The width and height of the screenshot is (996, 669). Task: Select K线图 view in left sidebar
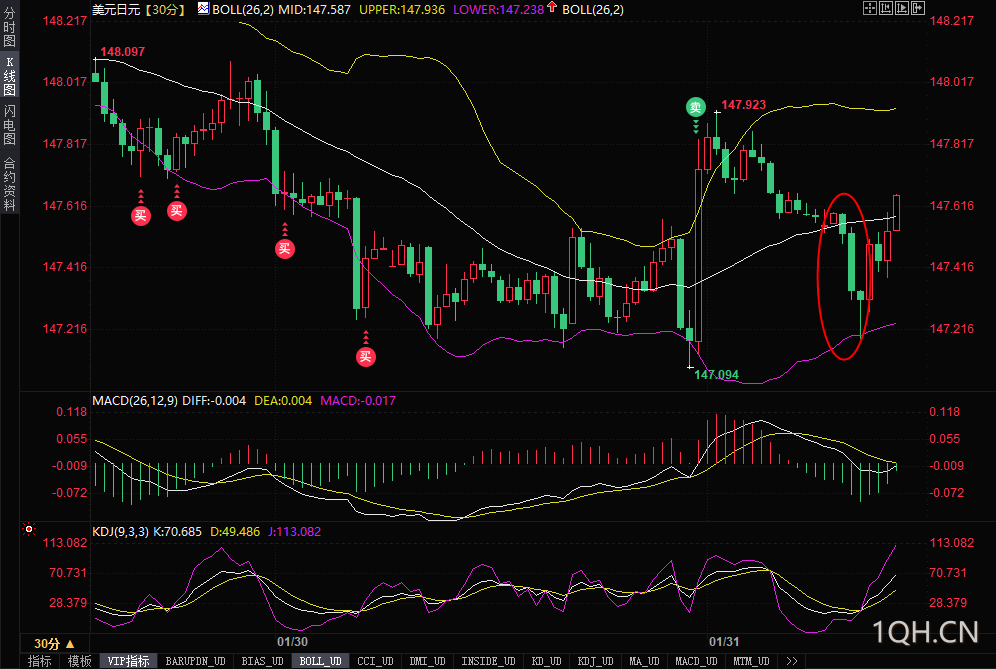(x=10, y=76)
